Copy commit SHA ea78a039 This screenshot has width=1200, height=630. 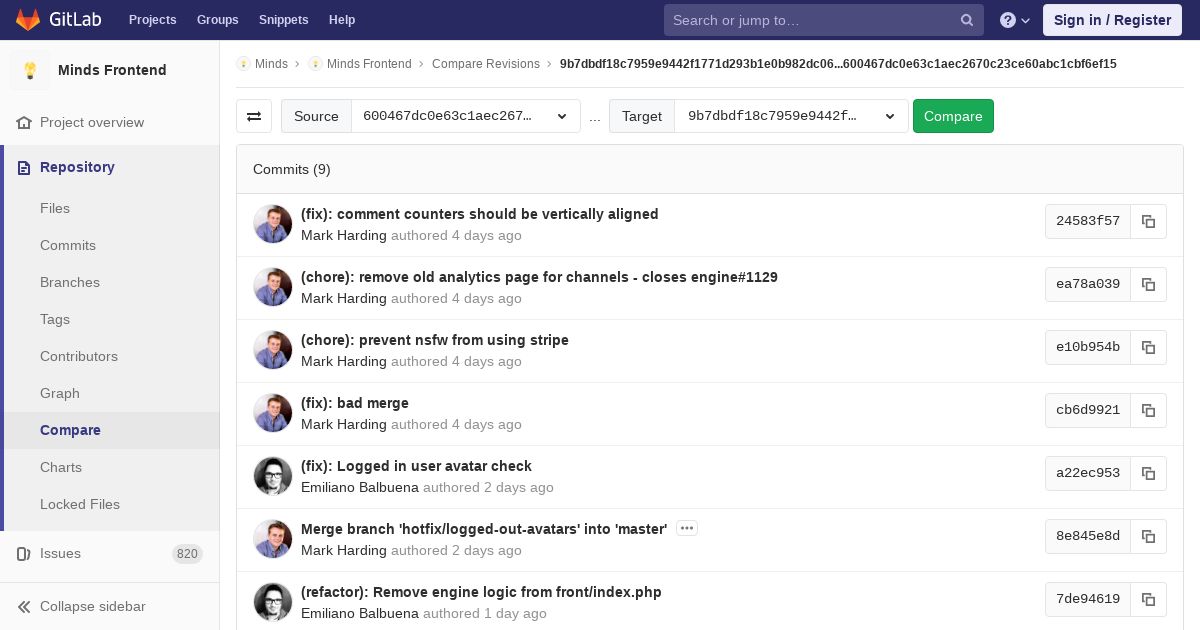[1148, 285]
